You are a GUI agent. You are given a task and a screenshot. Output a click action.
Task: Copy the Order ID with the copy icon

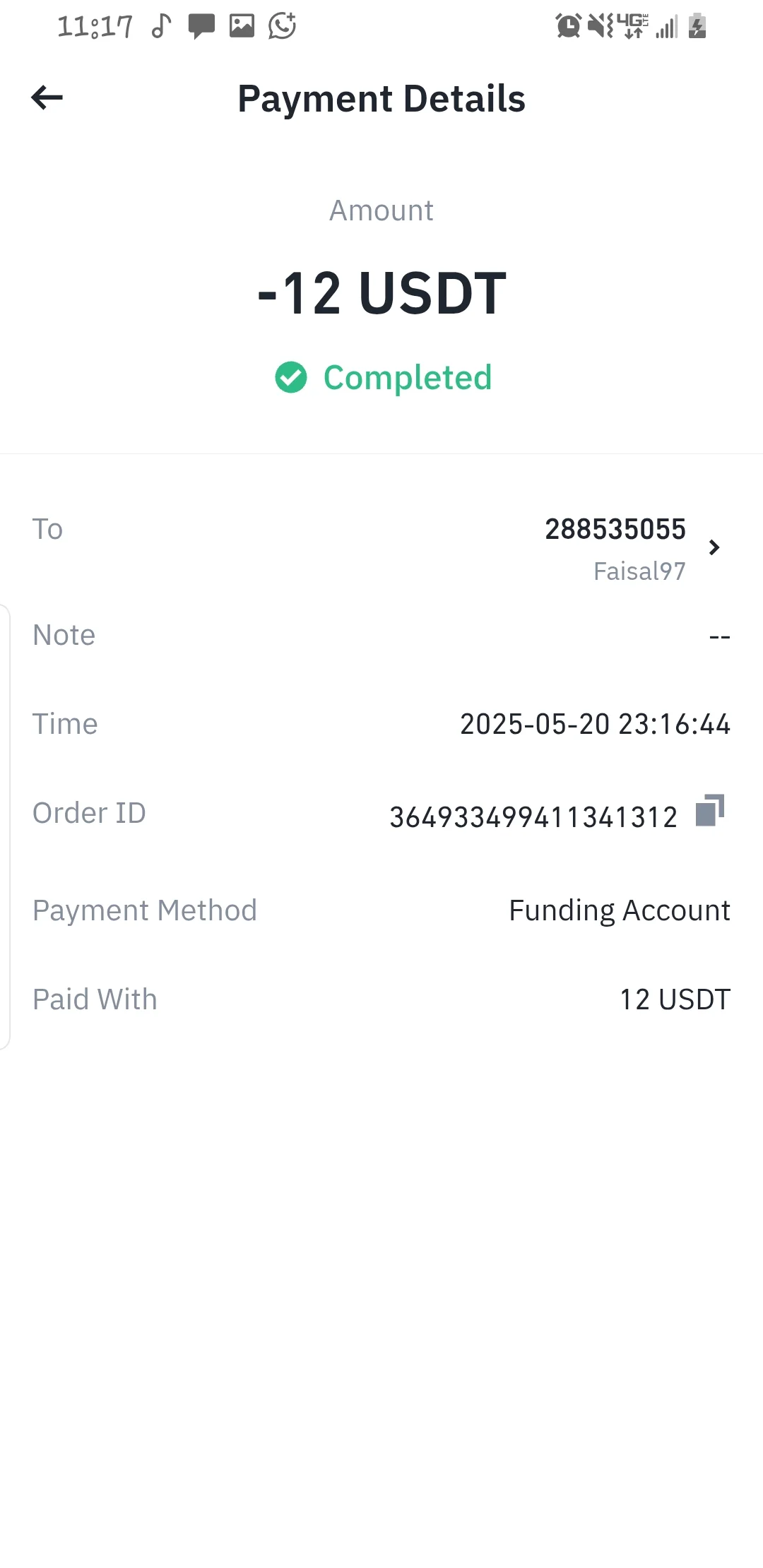tap(710, 810)
